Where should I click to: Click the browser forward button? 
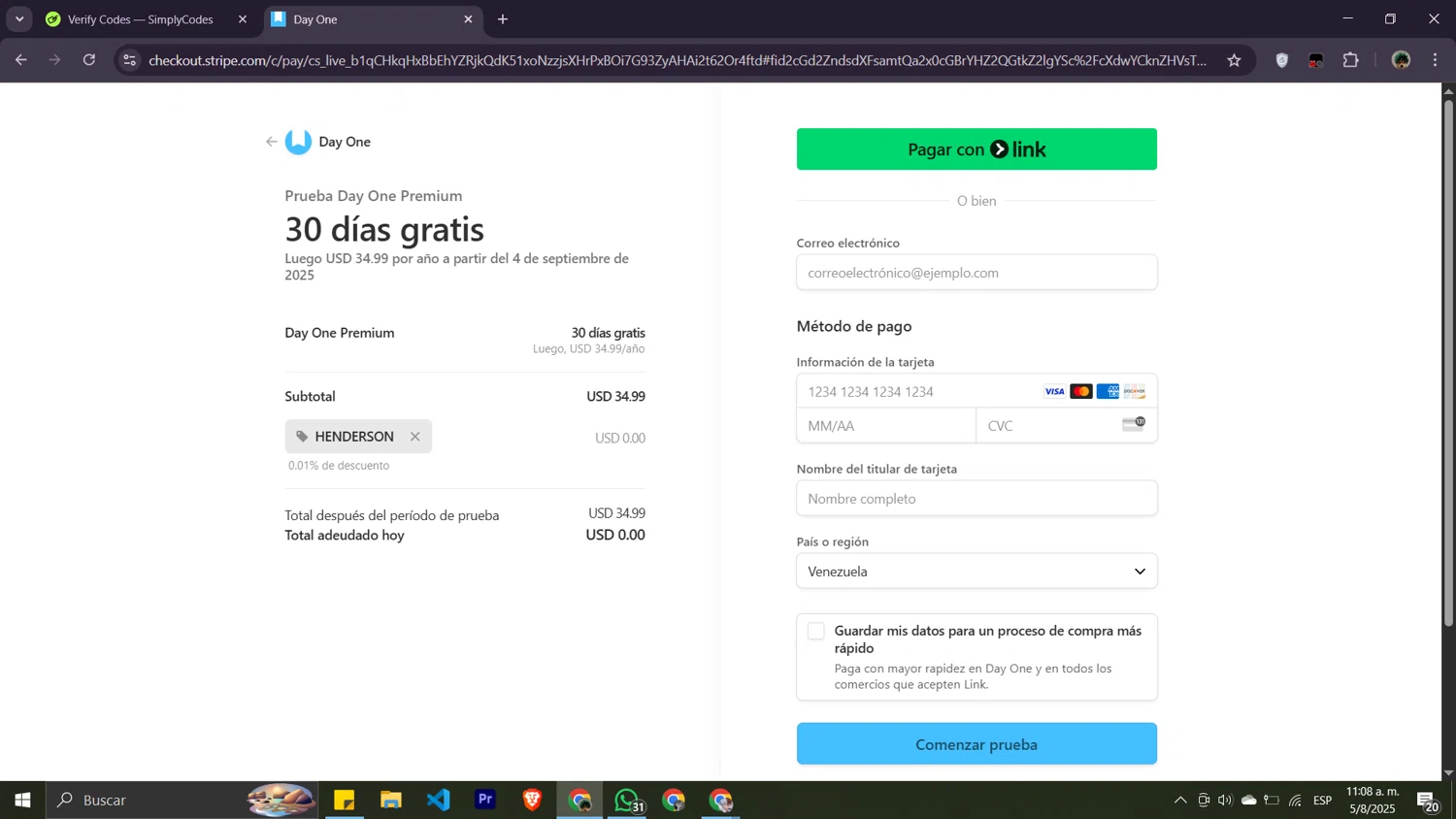[x=55, y=60]
